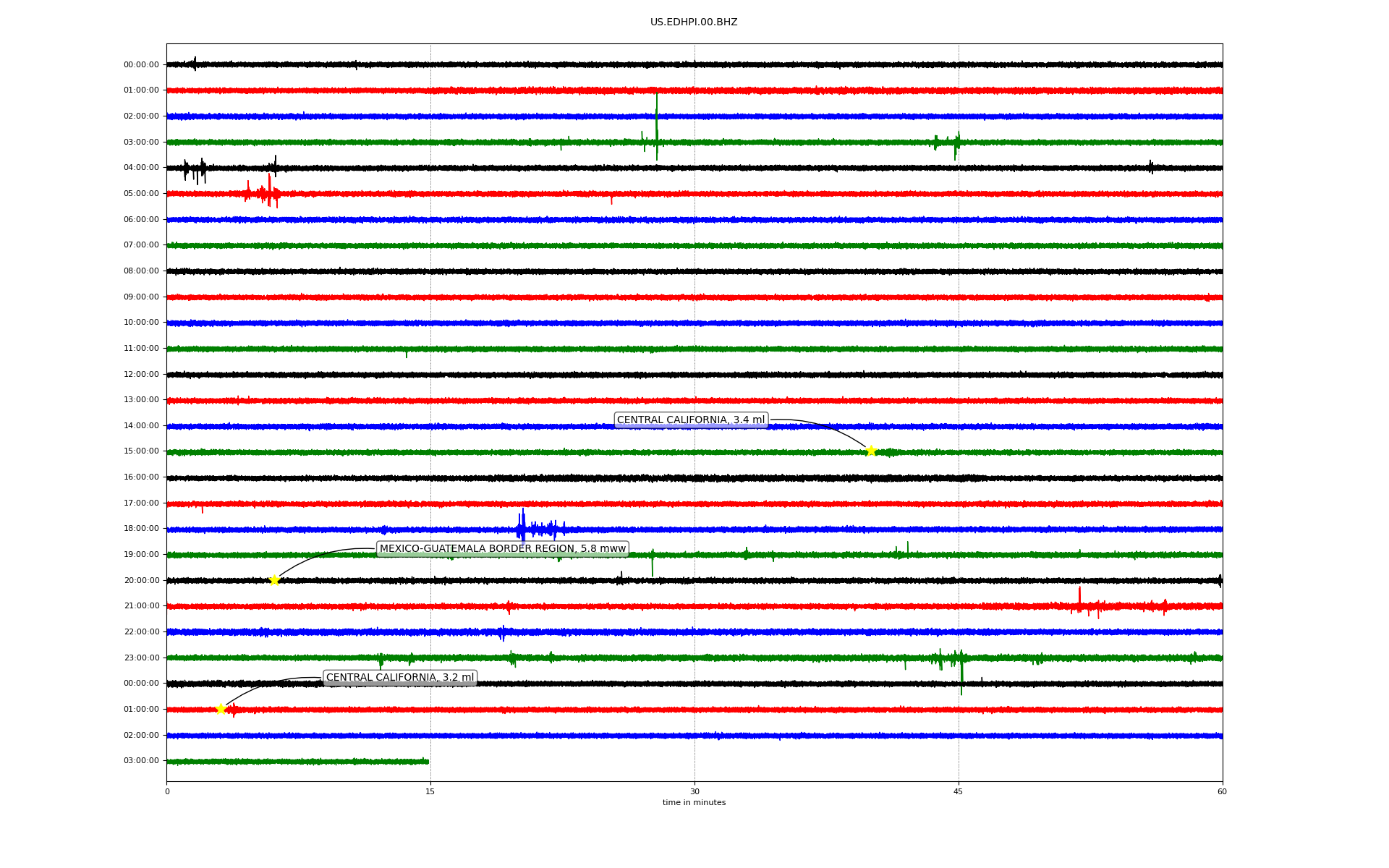Click the Central California 3.4 ml star marker
Viewport: 1389px width, 868px height.
pyautogui.click(x=871, y=451)
